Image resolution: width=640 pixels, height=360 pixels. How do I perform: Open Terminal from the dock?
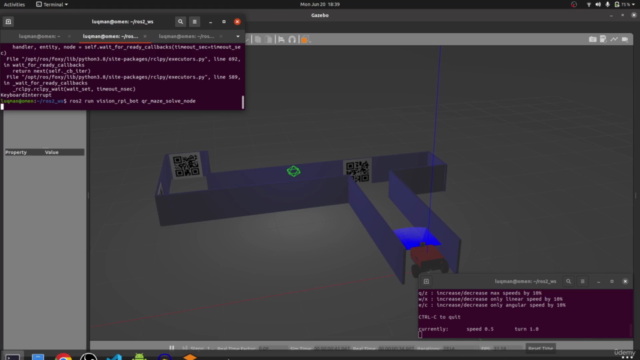(x=12, y=357)
